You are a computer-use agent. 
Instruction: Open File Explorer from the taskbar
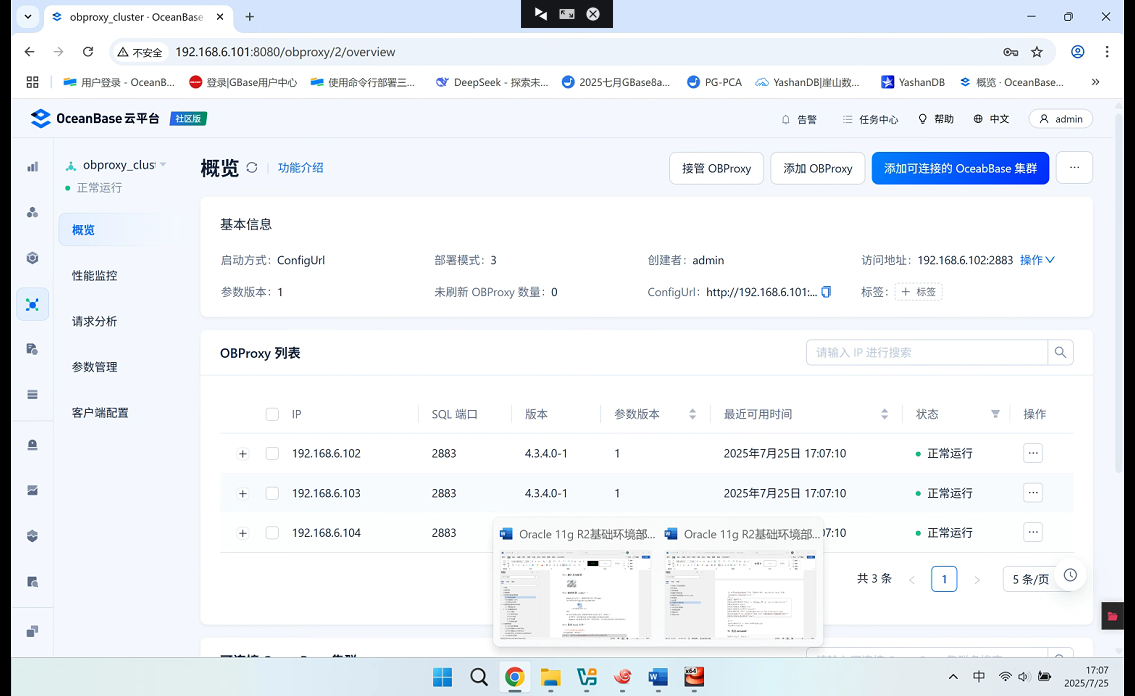tap(551, 677)
